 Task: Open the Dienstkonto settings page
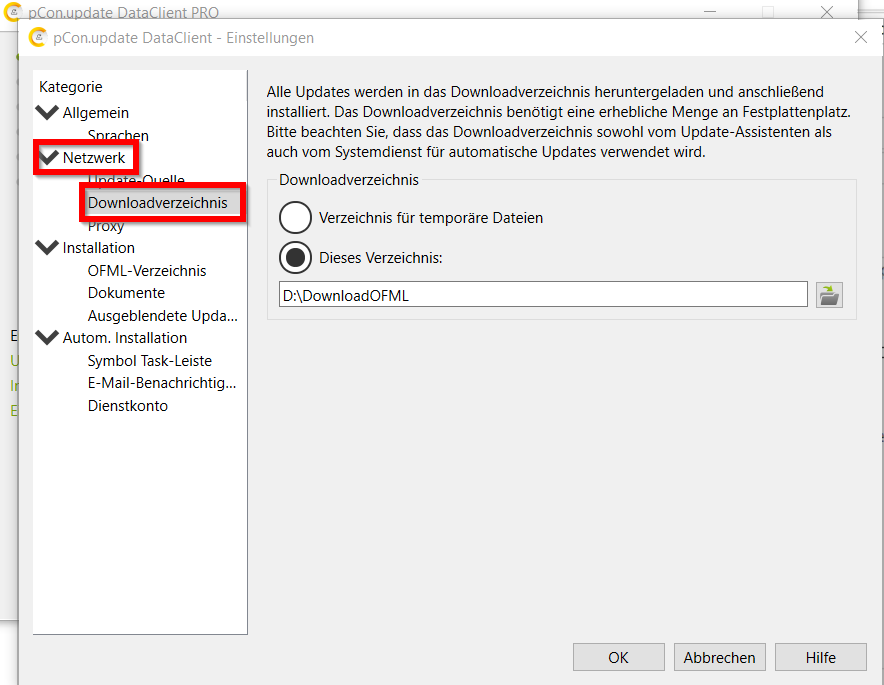point(128,406)
